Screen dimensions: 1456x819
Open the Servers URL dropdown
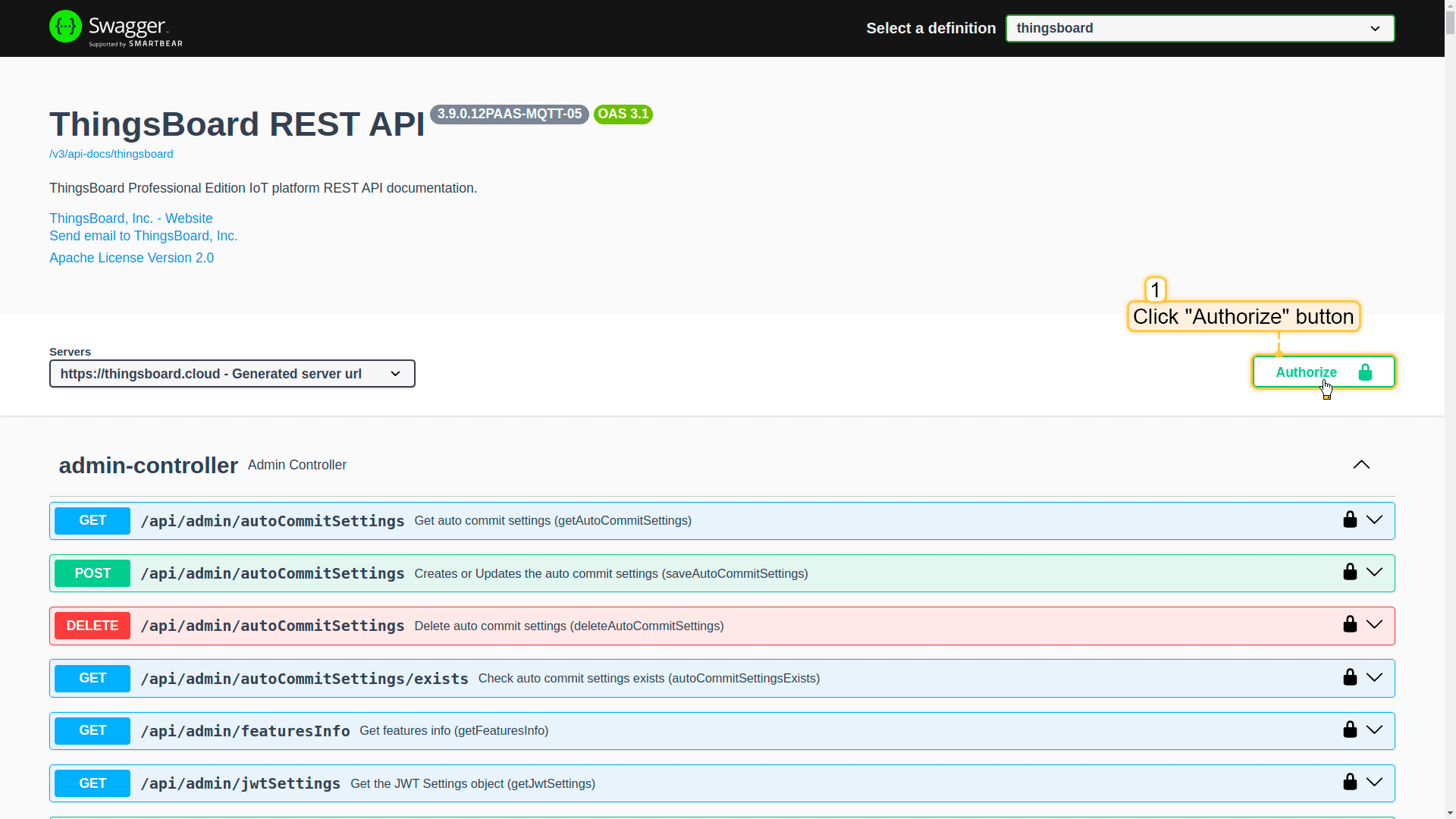click(232, 374)
